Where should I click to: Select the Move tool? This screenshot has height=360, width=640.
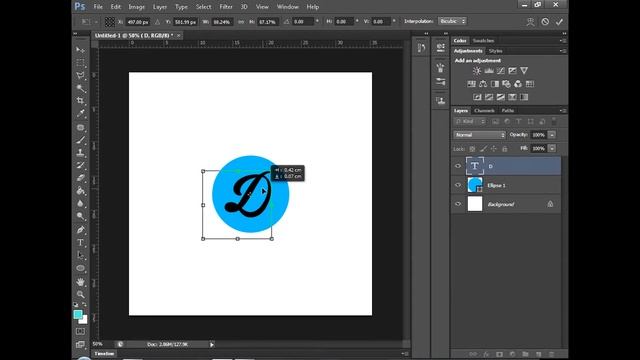coord(80,50)
